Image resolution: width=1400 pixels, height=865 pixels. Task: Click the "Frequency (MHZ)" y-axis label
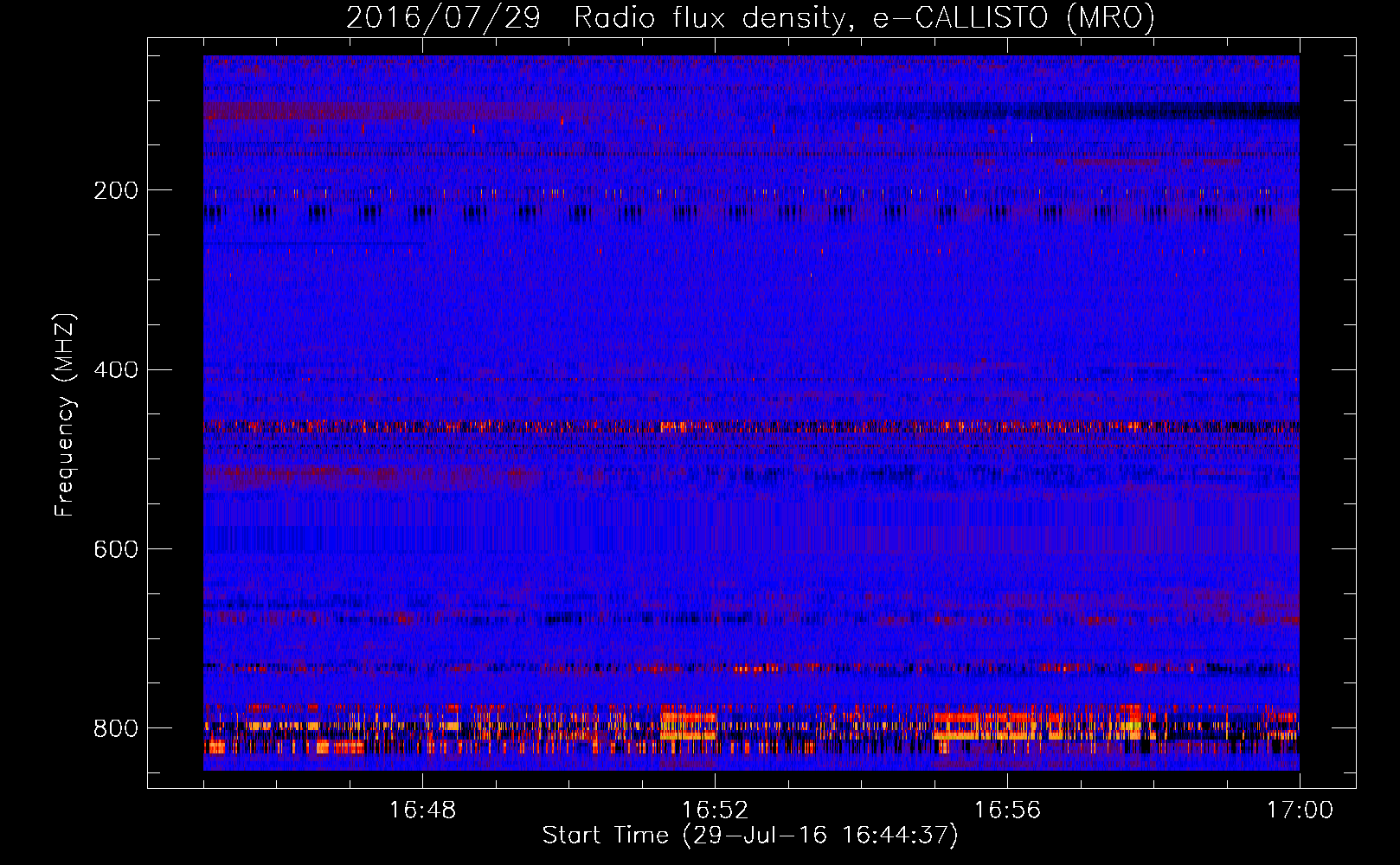pos(65,414)
